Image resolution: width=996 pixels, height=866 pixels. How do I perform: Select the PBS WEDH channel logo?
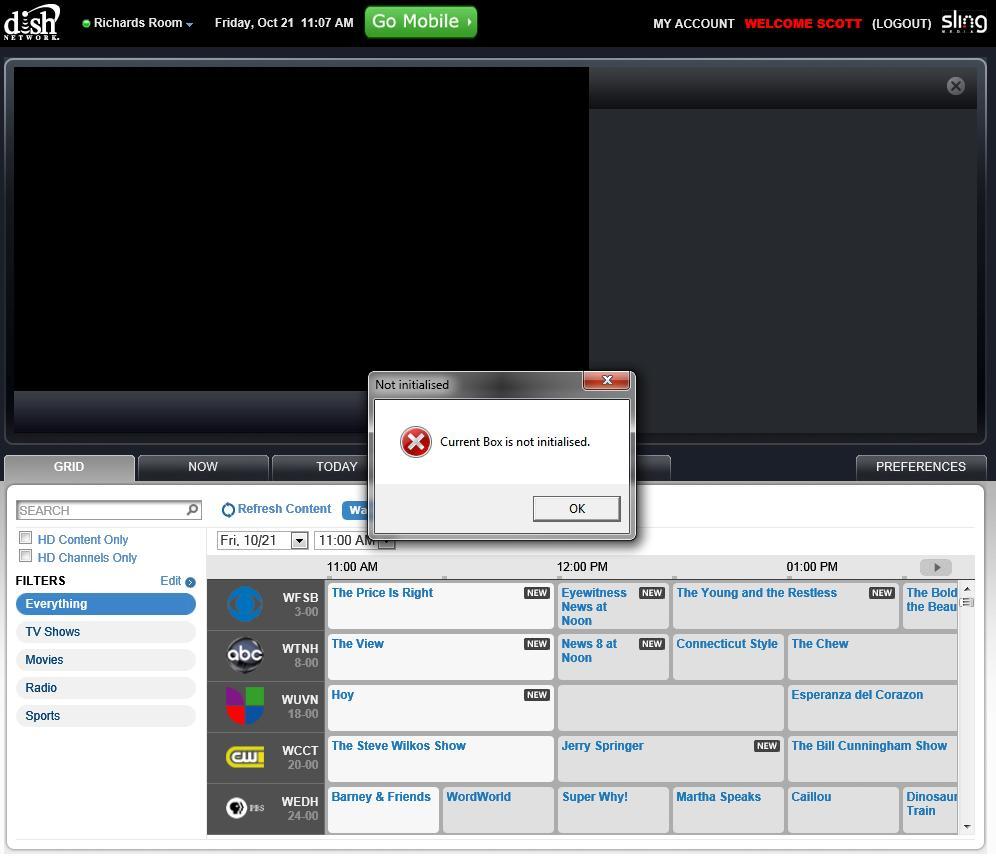point(245,808)
